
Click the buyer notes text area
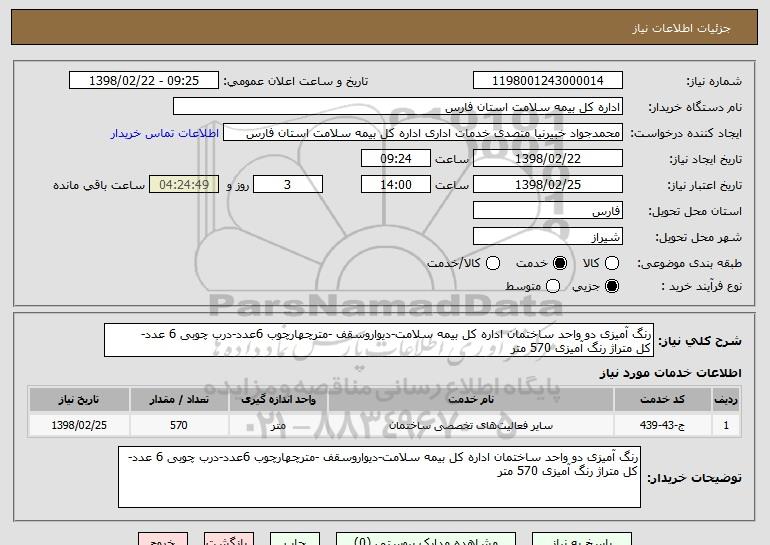pos(379,477)
